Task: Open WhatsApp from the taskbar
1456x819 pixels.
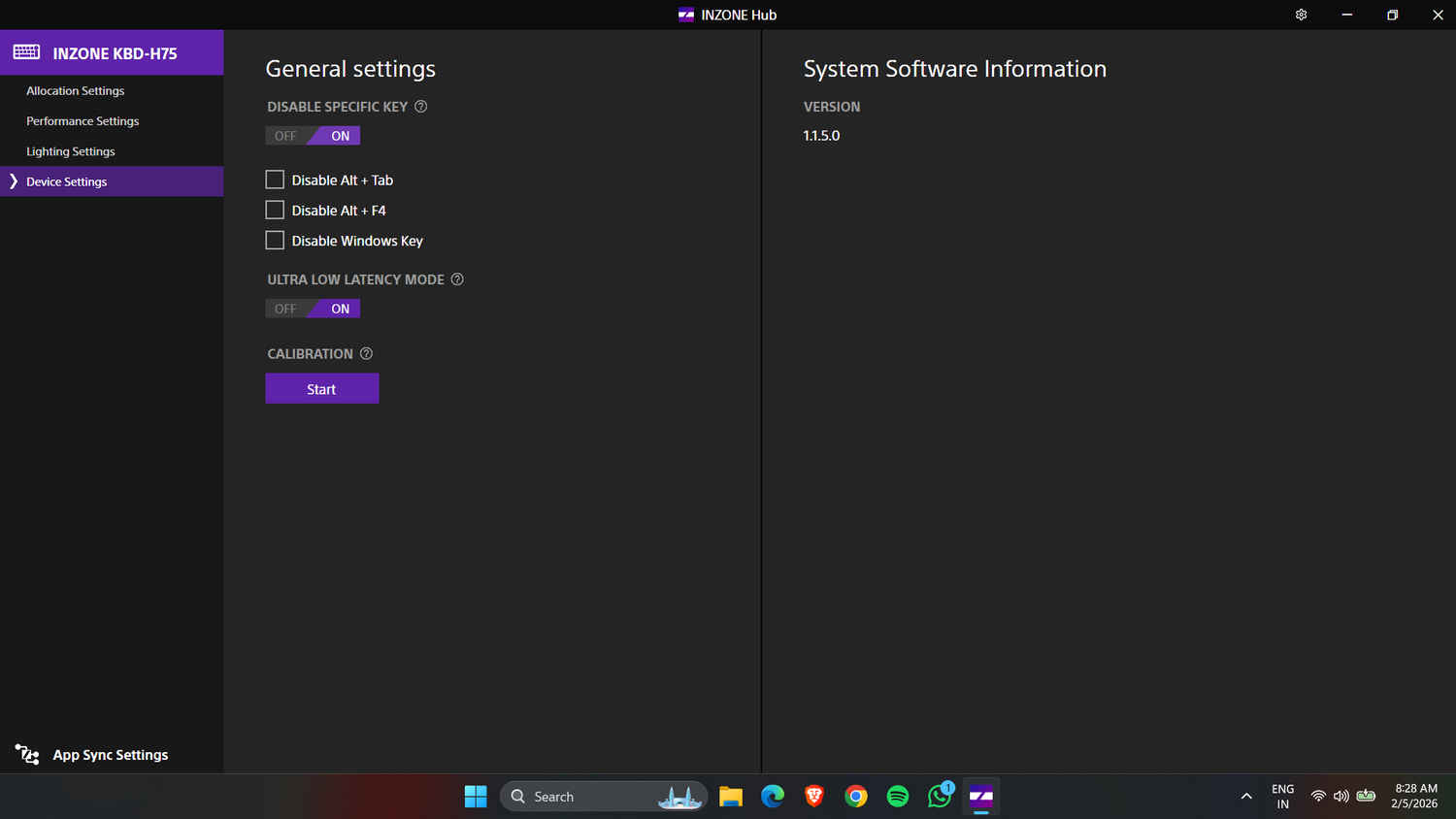Action: pos(940,797)
